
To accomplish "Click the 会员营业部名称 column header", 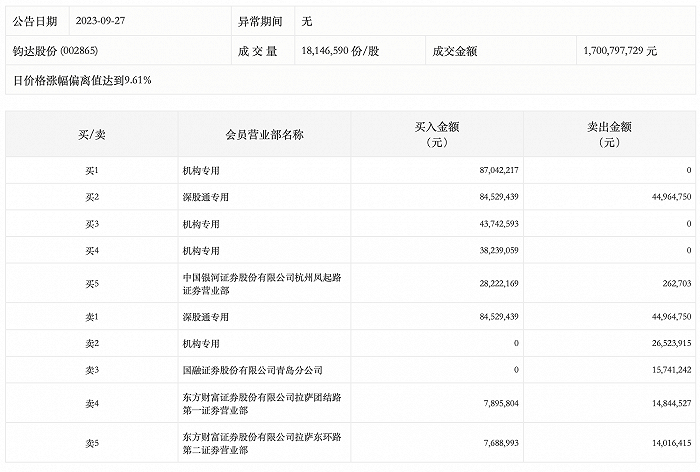I will [x=264, y=134].
